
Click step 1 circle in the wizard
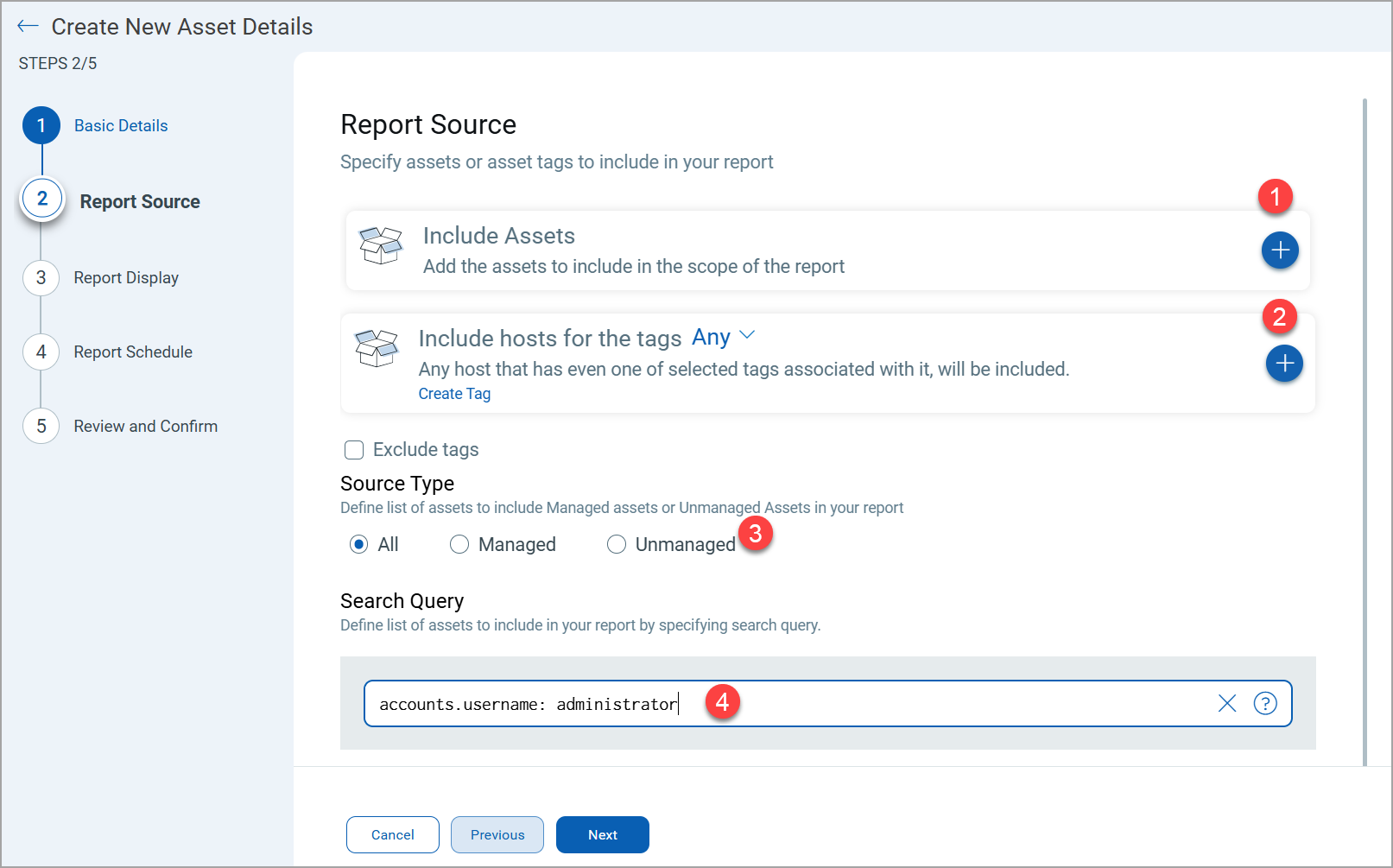coord(41,125)
